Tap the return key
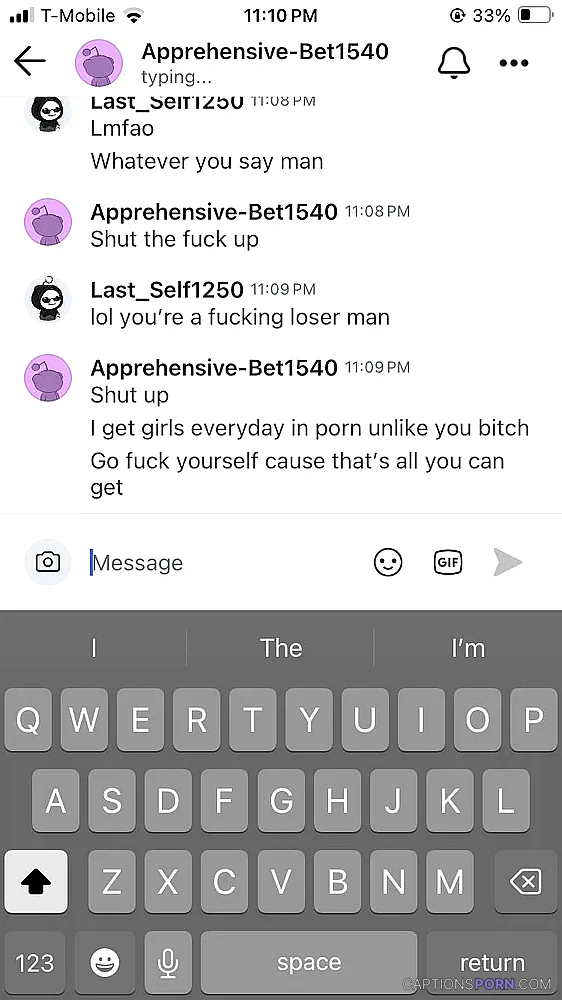This screenshot has width=562, height=1000. click(492, 962)
